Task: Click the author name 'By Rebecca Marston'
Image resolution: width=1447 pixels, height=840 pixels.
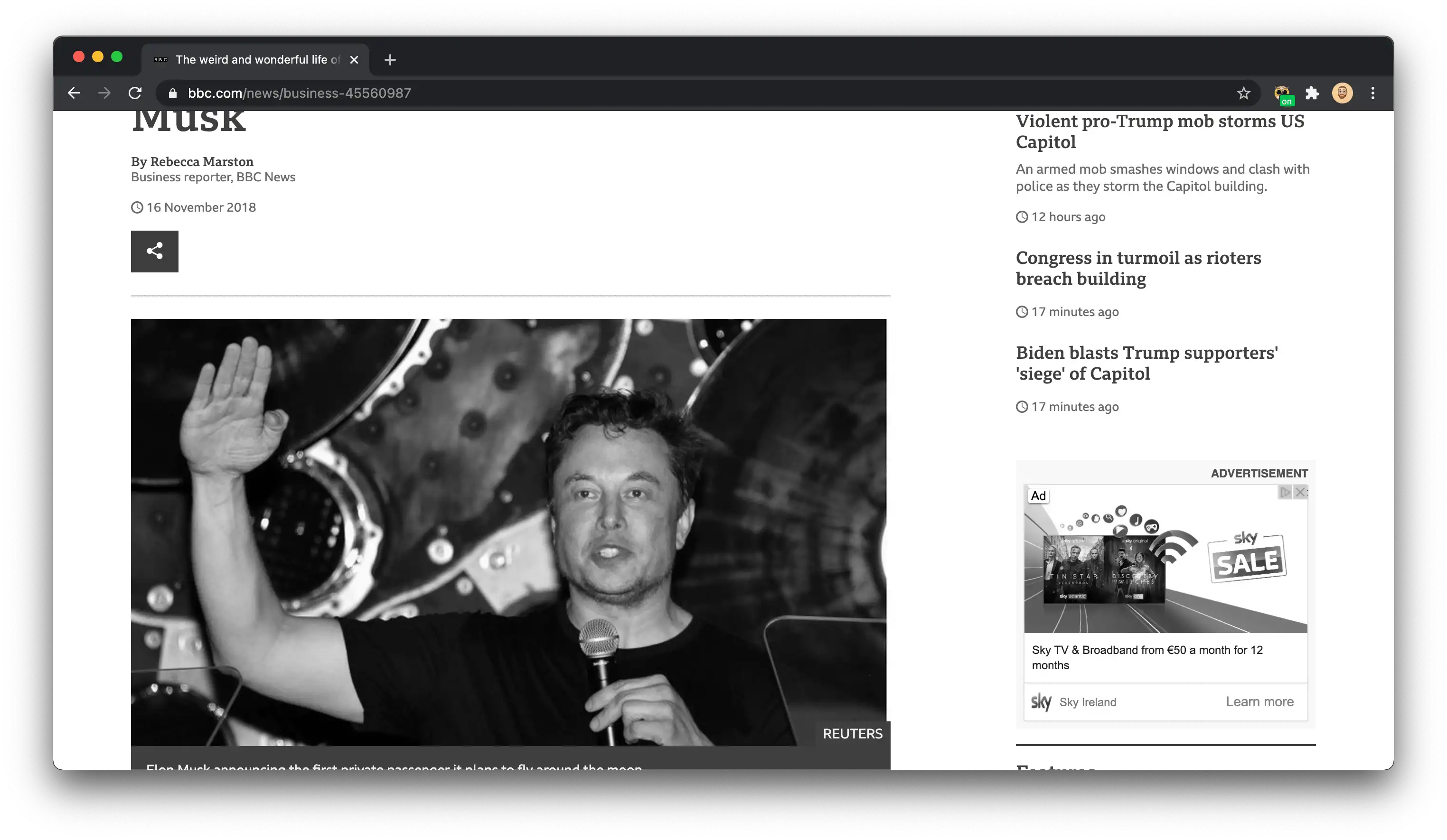Action: 192,162
